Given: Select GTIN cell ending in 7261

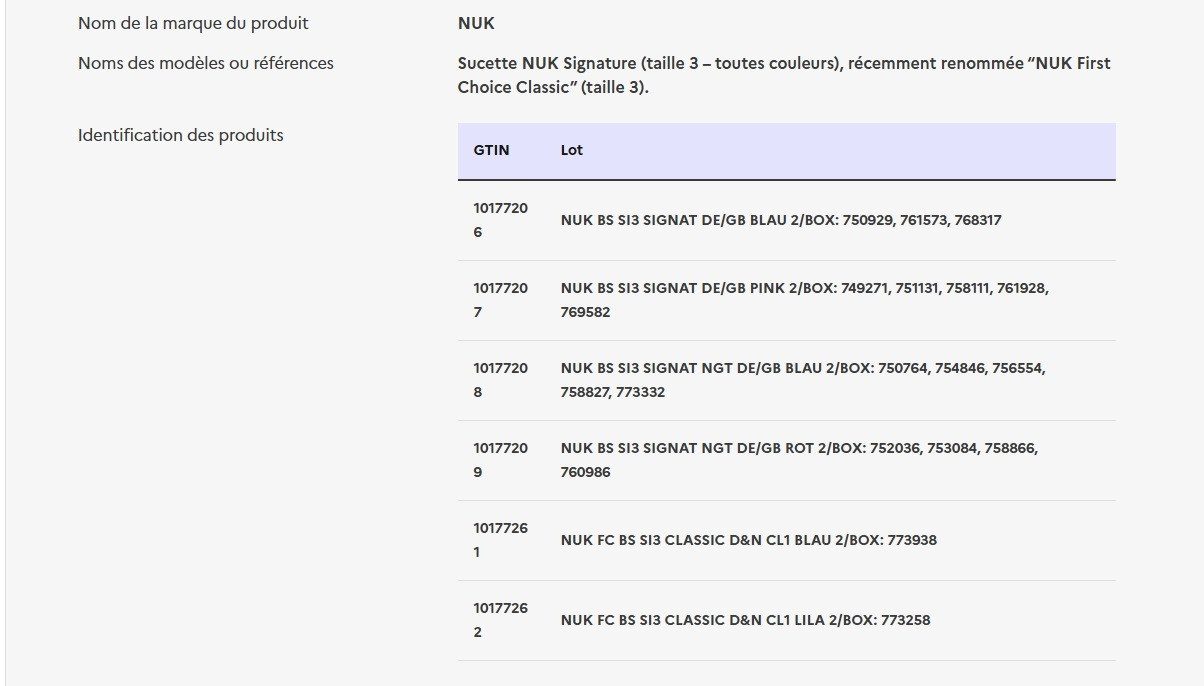Looking at the screenshot, I should (500, 540).
